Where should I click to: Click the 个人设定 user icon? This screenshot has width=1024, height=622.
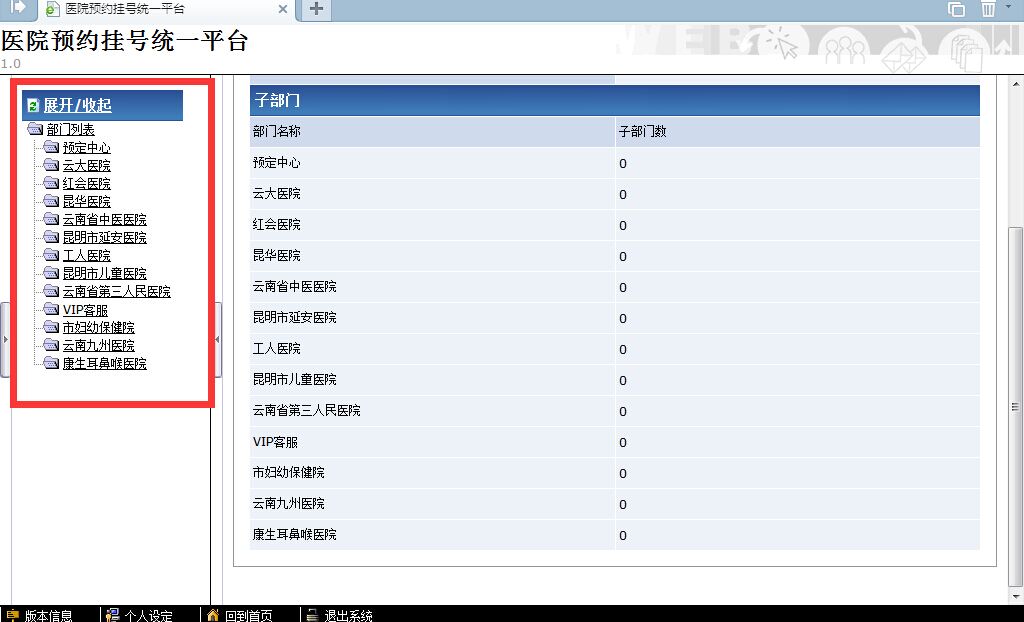[x=112, y=615]
